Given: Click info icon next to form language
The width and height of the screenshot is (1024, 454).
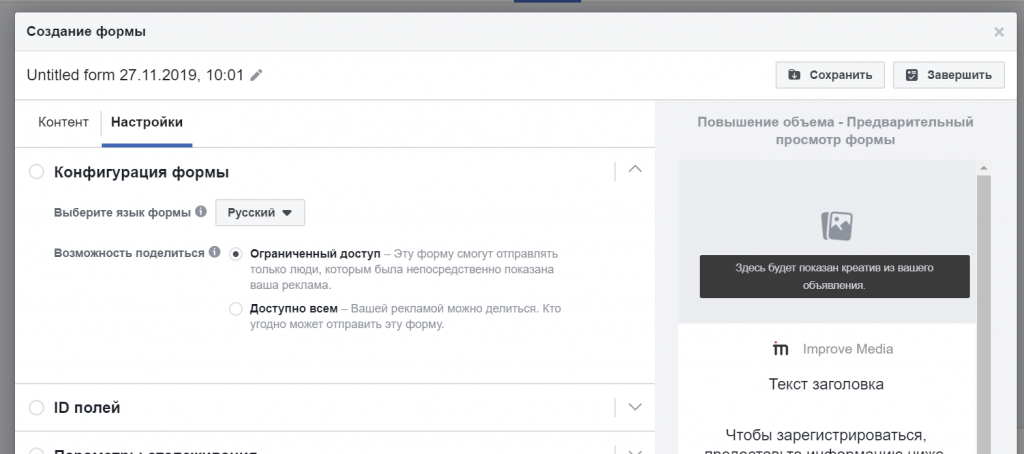Looking at the screenshot, I should tap(201, 212).
